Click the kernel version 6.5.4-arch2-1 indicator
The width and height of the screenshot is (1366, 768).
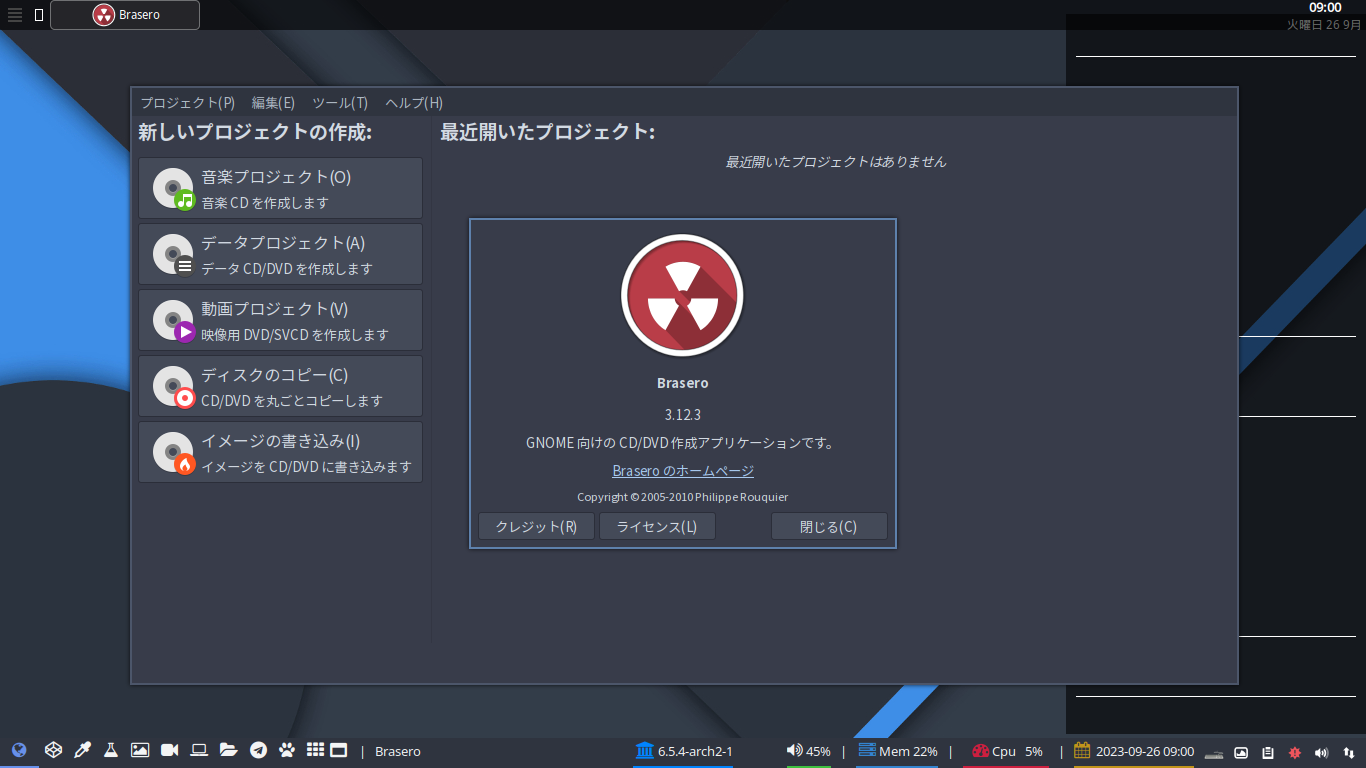coord(684,751)
